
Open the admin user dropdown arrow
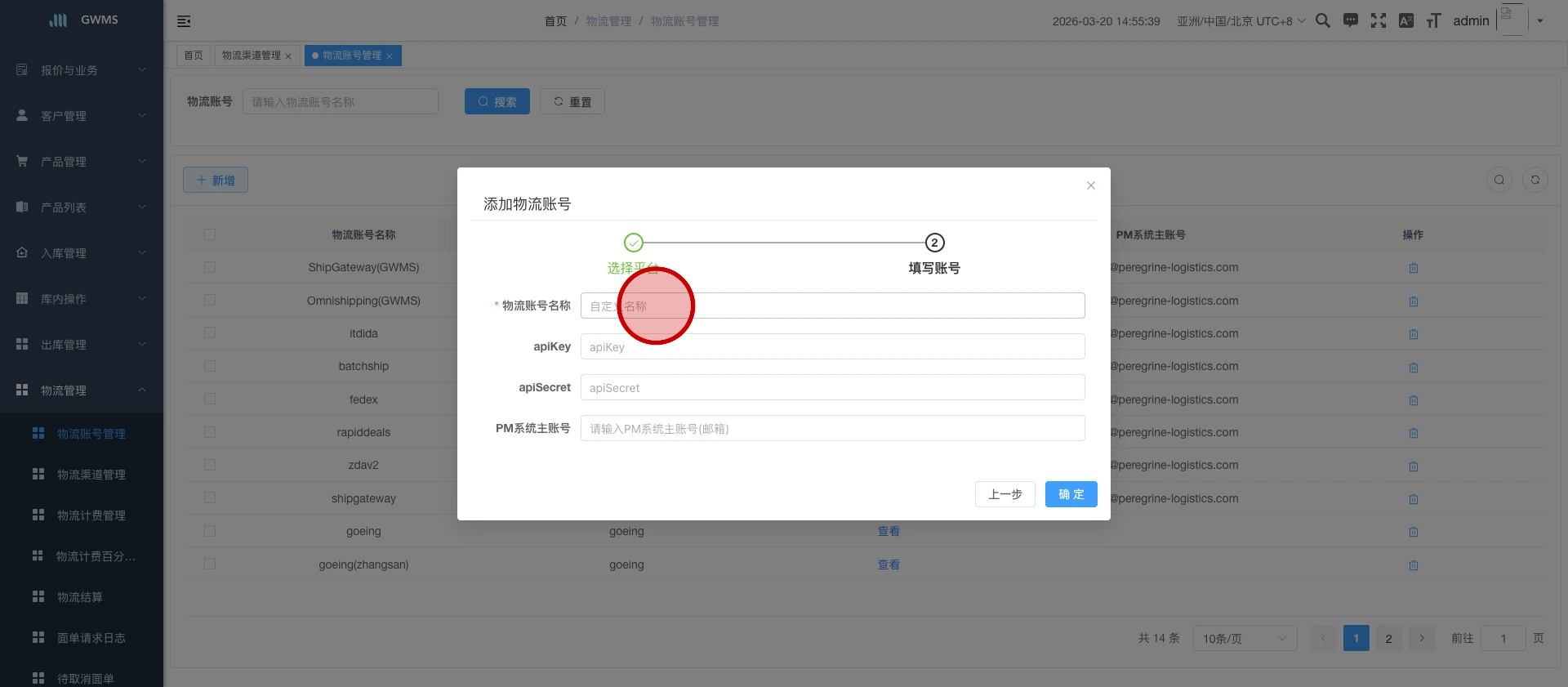[x=1540, y=21]
